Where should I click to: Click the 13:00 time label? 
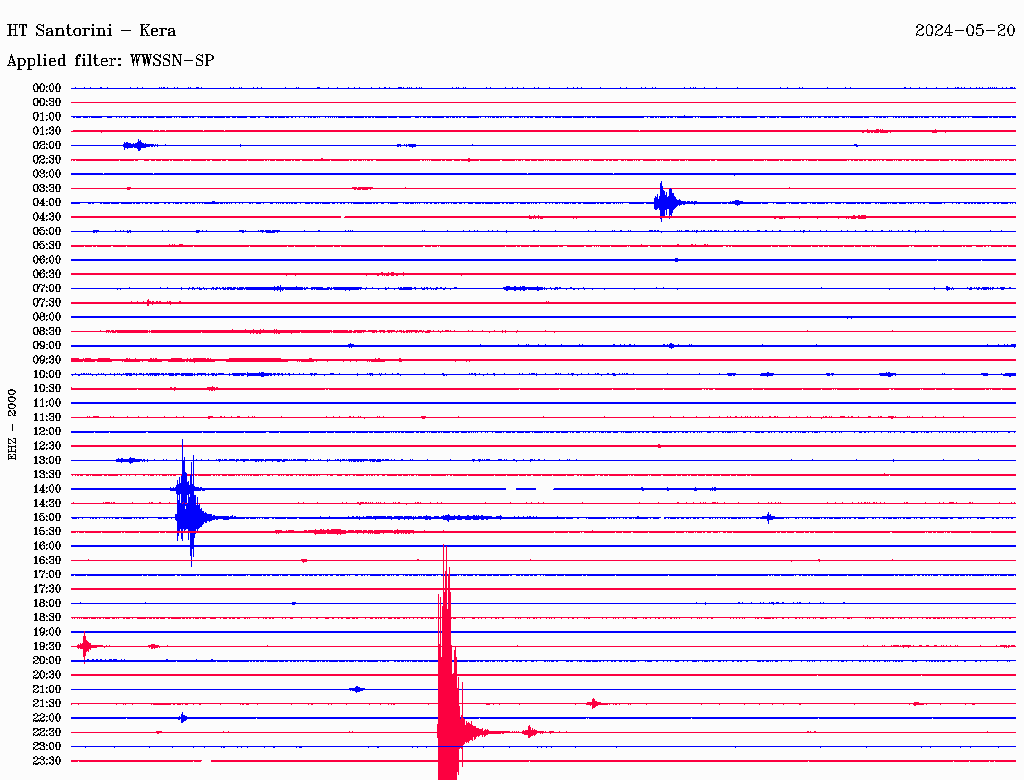click(x=47, y=461)
